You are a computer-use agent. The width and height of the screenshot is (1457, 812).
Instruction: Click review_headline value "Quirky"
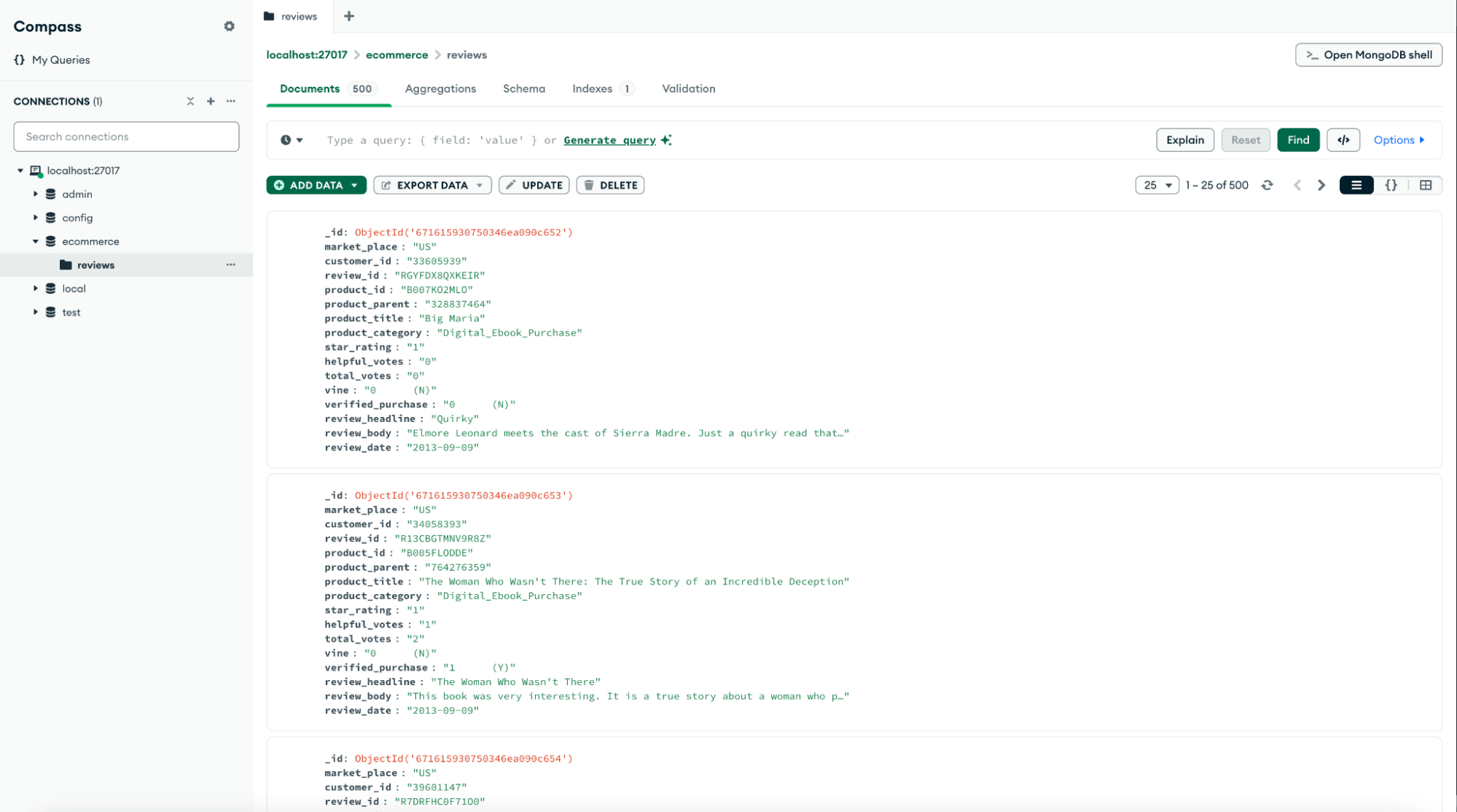(x=455, y=418)
